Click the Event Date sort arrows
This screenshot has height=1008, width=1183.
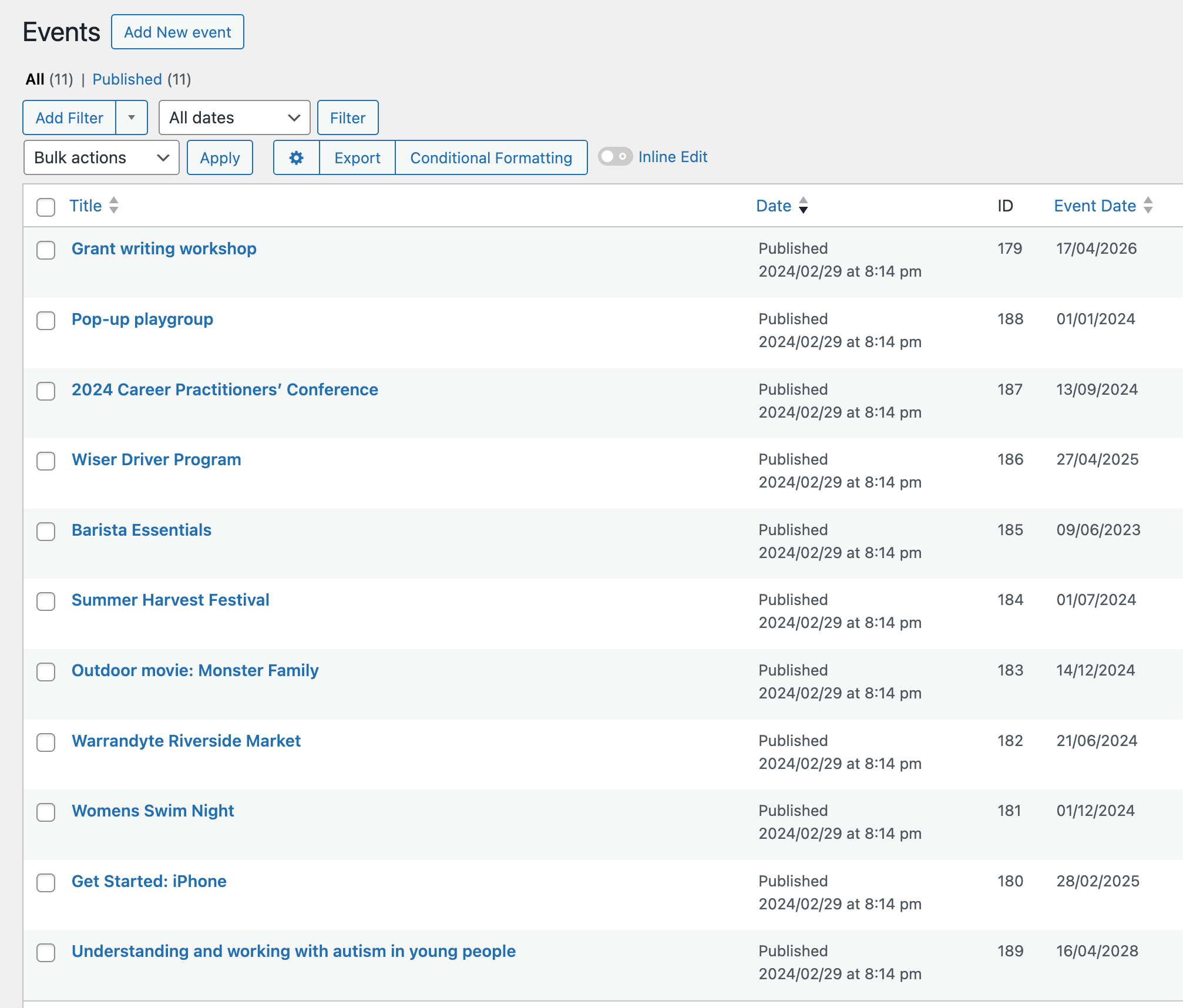click(1148, 206)
